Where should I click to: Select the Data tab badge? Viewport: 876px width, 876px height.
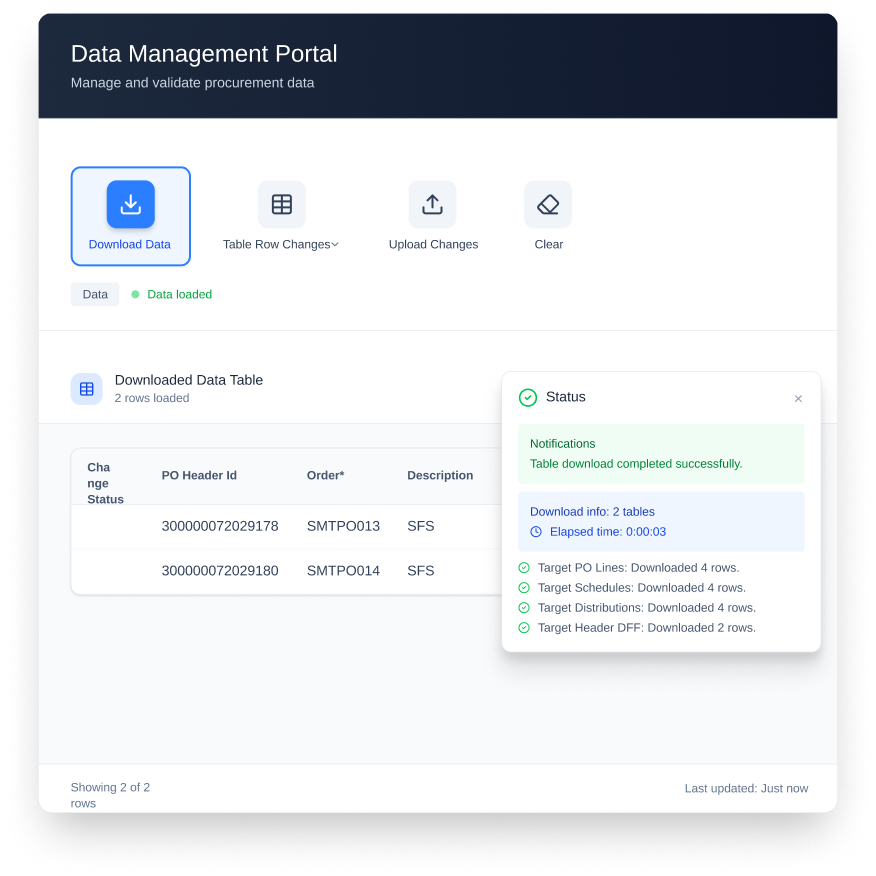95,294
